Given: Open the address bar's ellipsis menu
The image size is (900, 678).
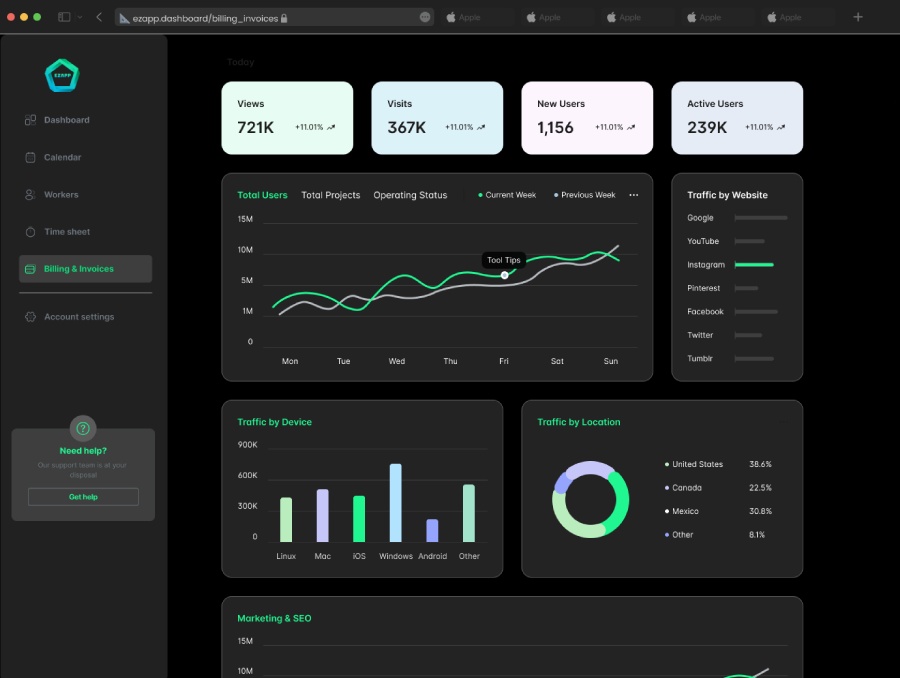Looking at the screenshot, I should [425, 17].
